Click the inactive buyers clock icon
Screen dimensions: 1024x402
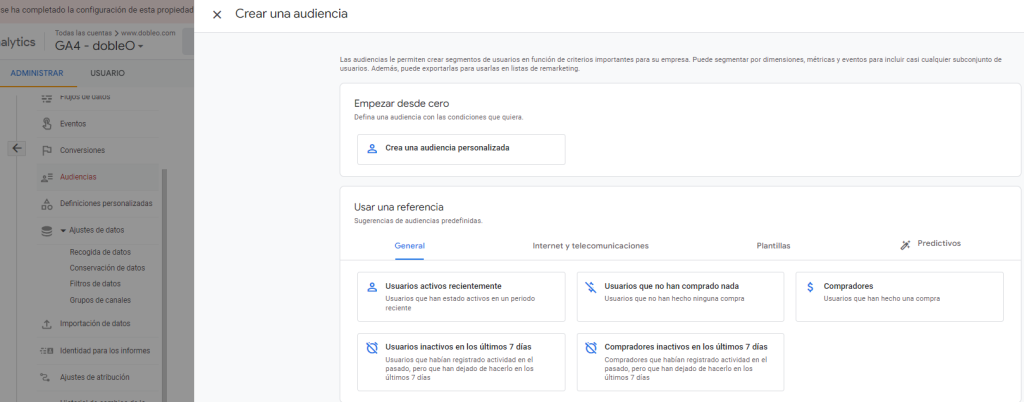point(591,347)
